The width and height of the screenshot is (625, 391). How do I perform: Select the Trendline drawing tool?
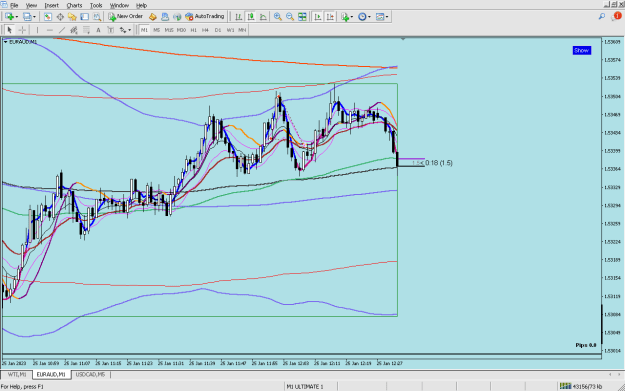pos(62,30)
